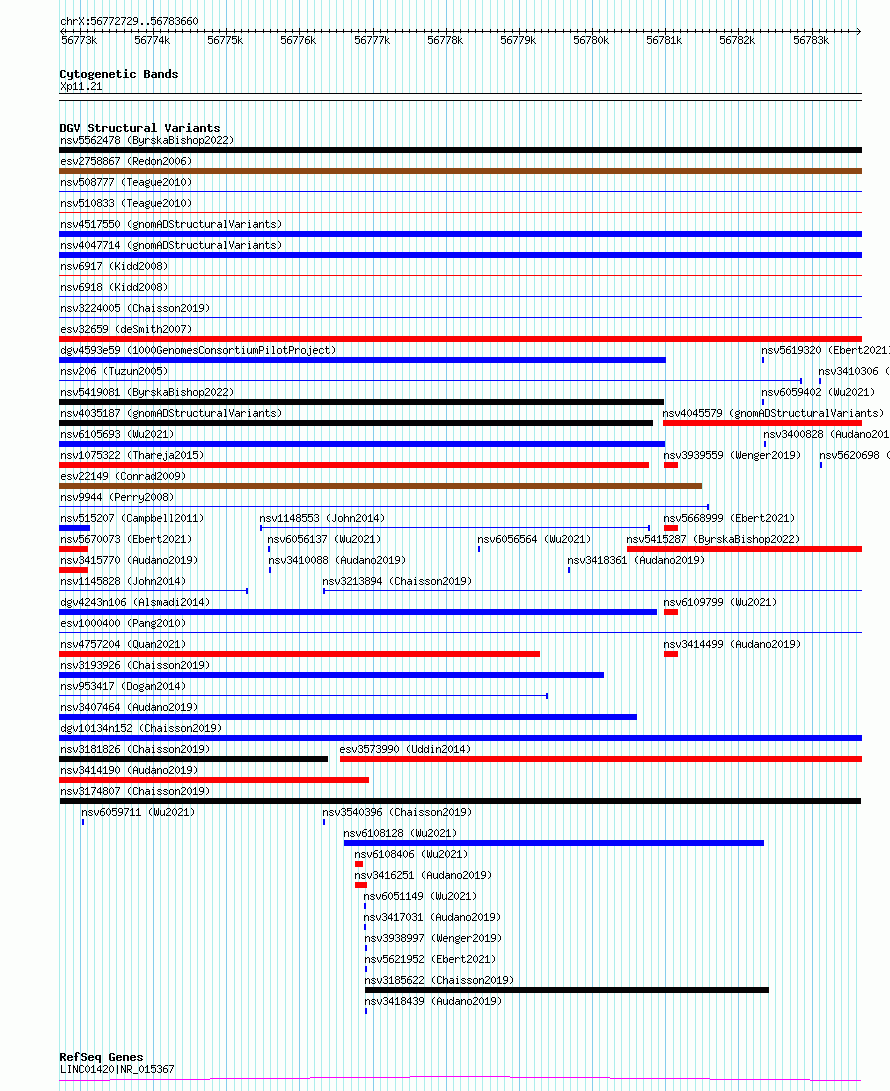Screen dimensions: 890x1091
Task: Click the blue nsv6108128 (Wu2021) bar
Action: (554, 843)
